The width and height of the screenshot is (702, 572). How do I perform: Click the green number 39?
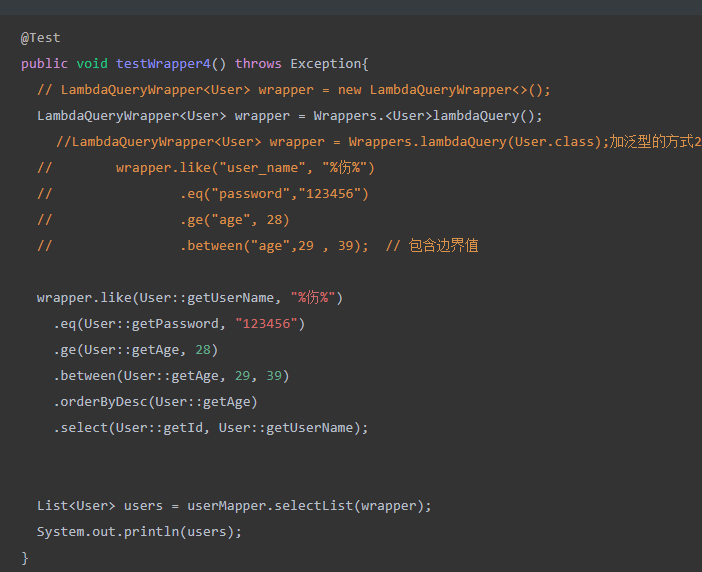tap(274, 375)
